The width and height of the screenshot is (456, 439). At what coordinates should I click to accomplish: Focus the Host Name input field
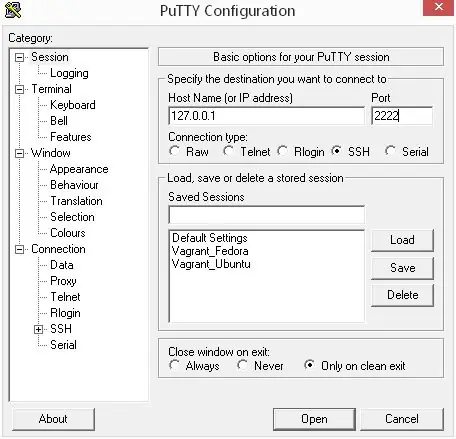(267, 116)
